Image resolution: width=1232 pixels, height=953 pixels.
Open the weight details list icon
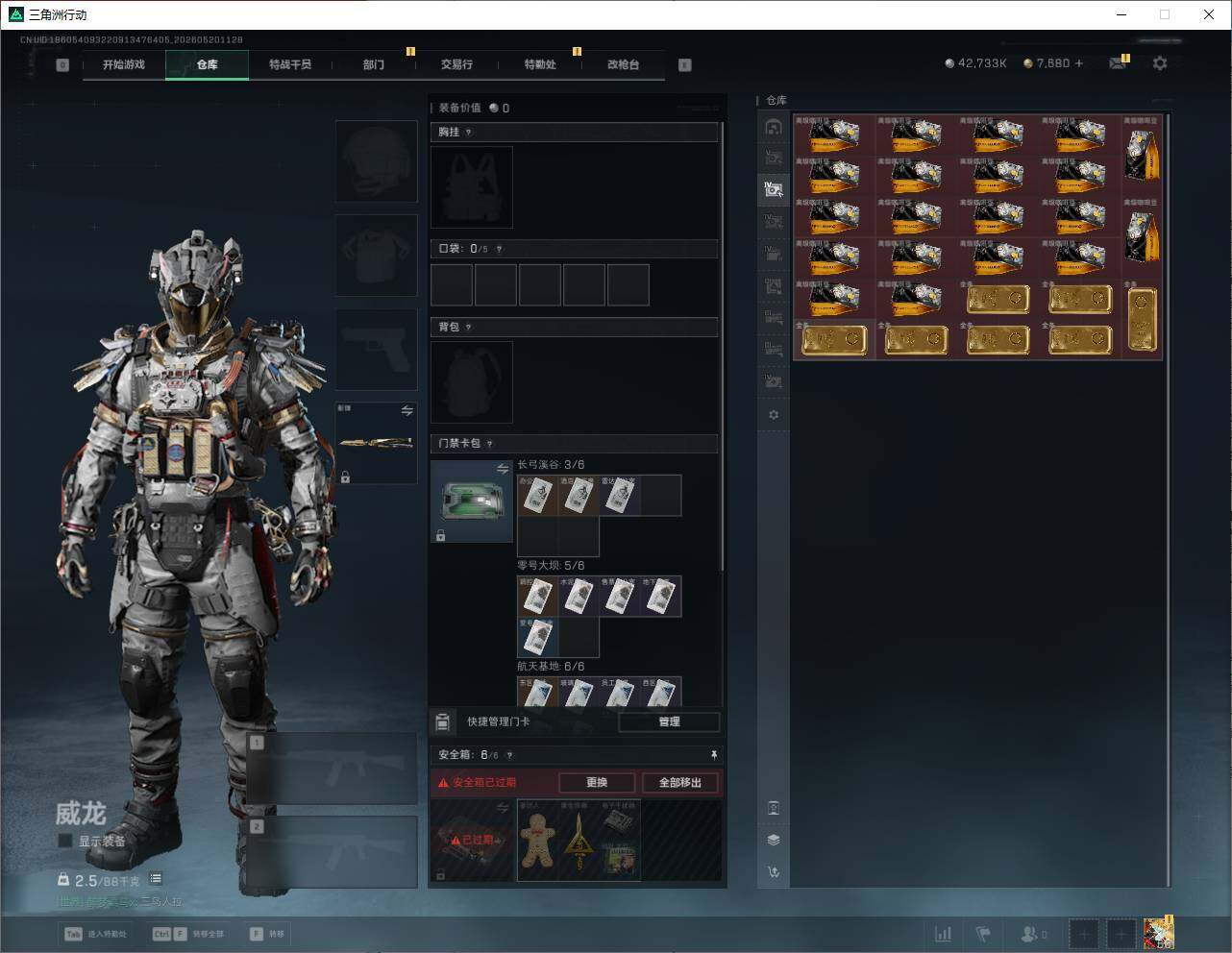coord(156,879)
